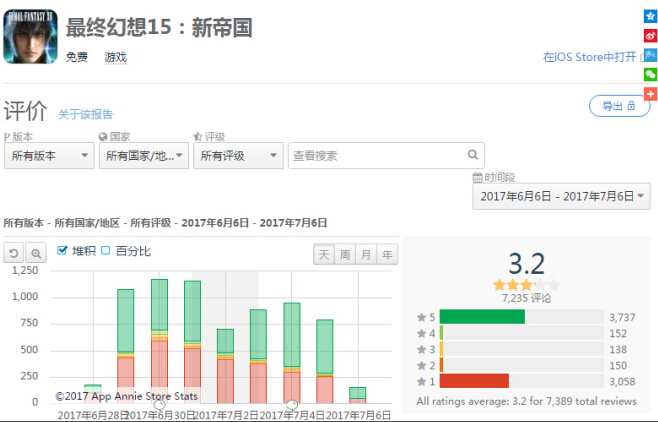Select the 月 month granularity tab

[366, 254]
